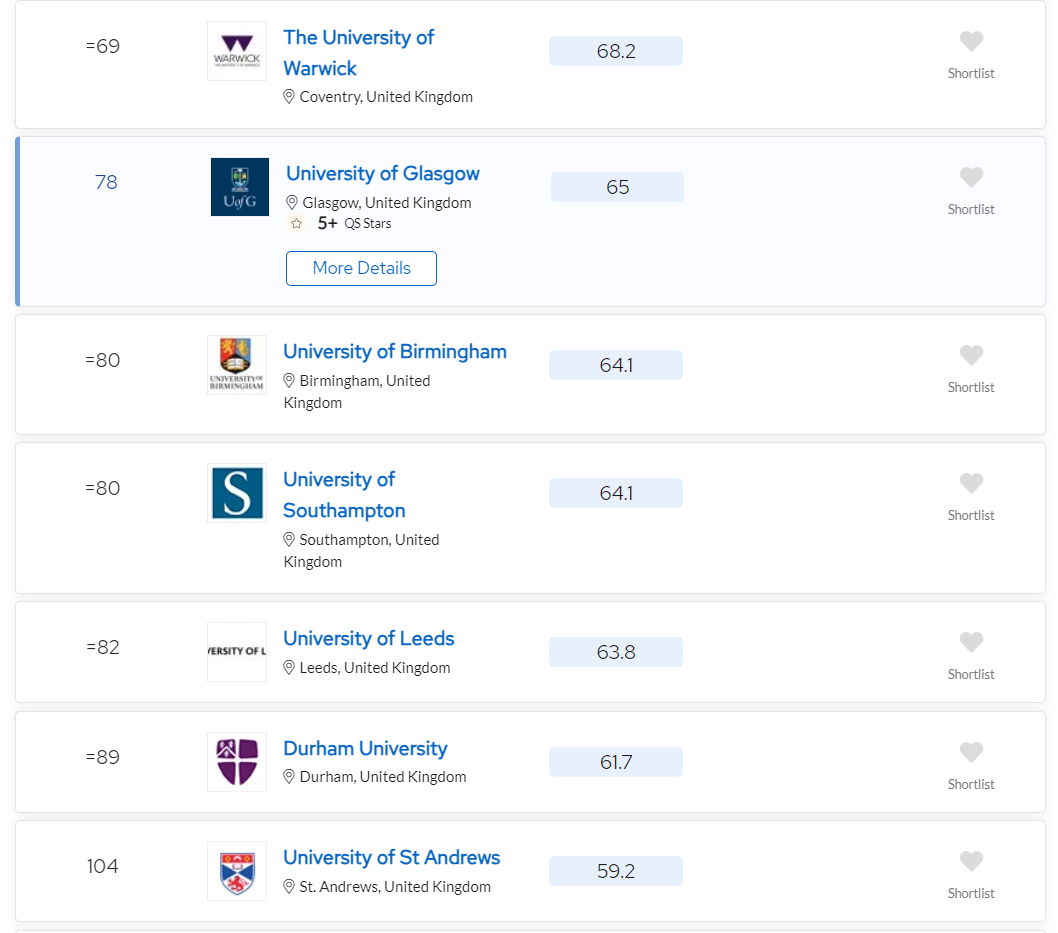The height and width of the screenshot is (933, 1058).
Task: Click the St Andrews shield logo
Action: click(237, 871)
